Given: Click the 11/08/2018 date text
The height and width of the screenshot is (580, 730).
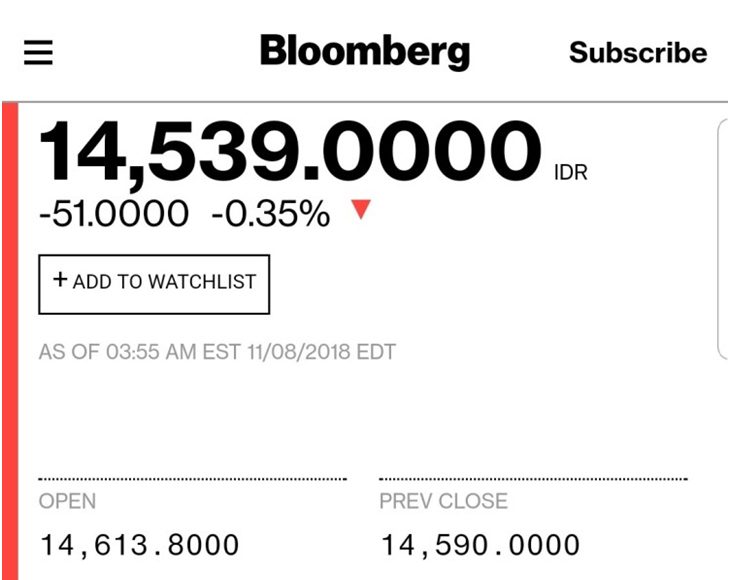Looking at the screenshot, I should [292, 352].
